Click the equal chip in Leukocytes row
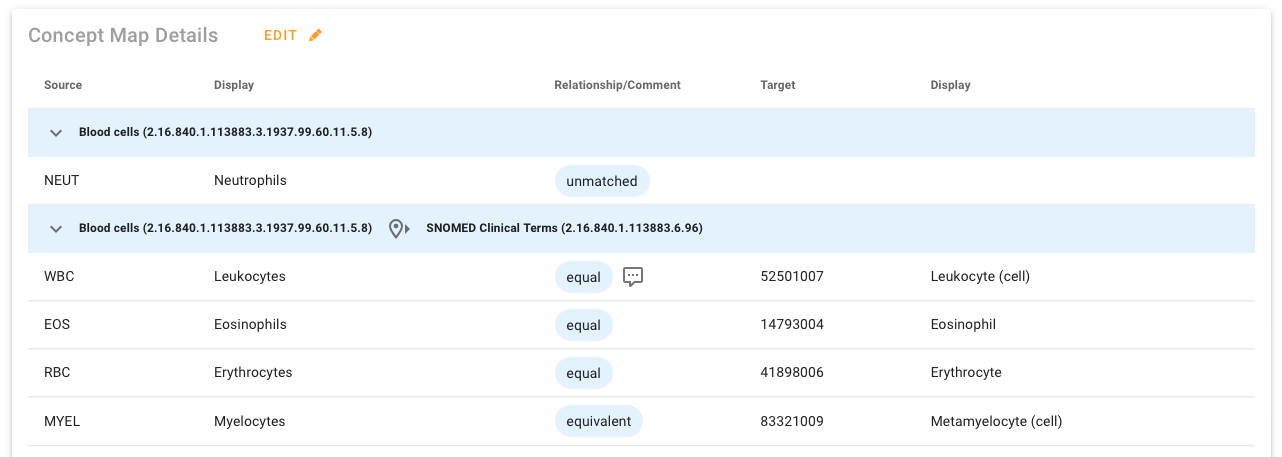 583,277
